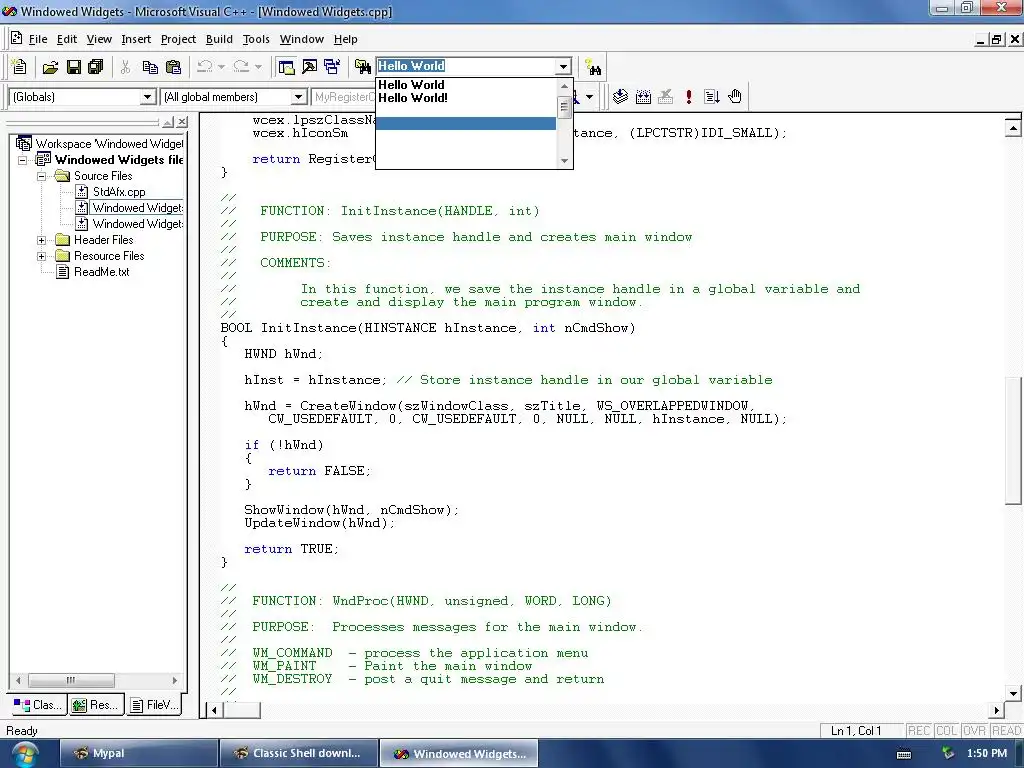
Task: Click the Windowed Widgets taskbar button
Action: tap(459, 754)
